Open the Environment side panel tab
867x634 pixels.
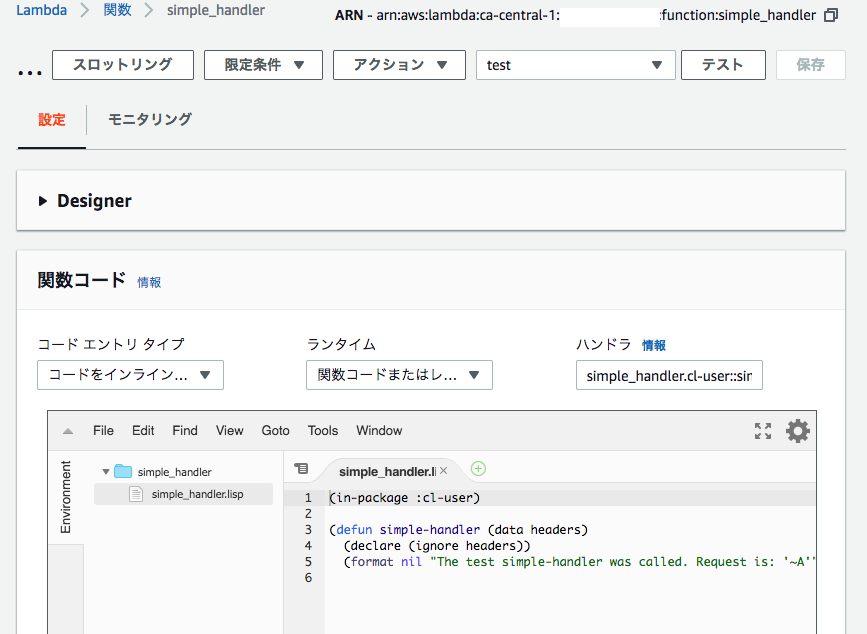point(66,497)
